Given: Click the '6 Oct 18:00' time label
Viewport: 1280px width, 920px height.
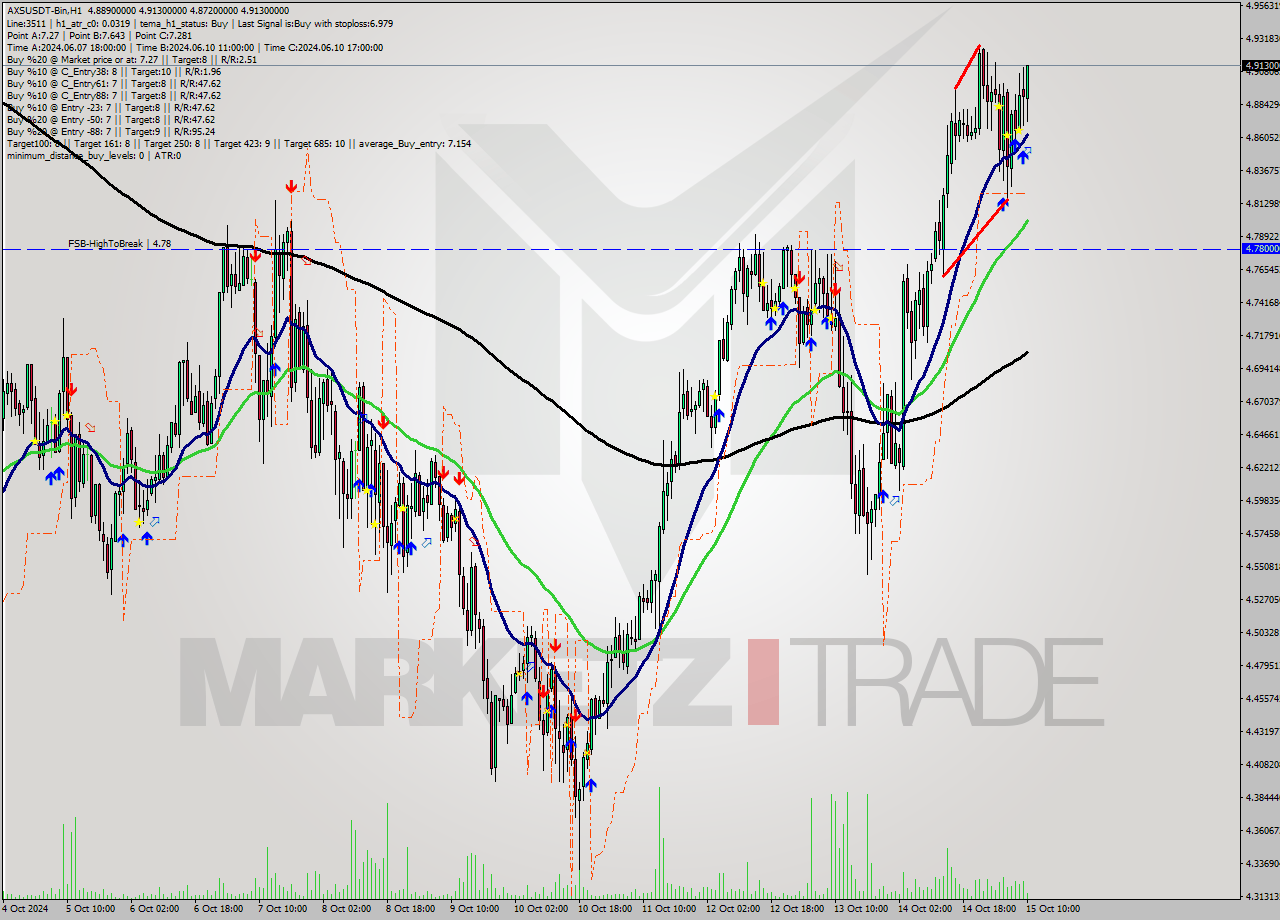Looking at the screenshot, I should (218, 909).
